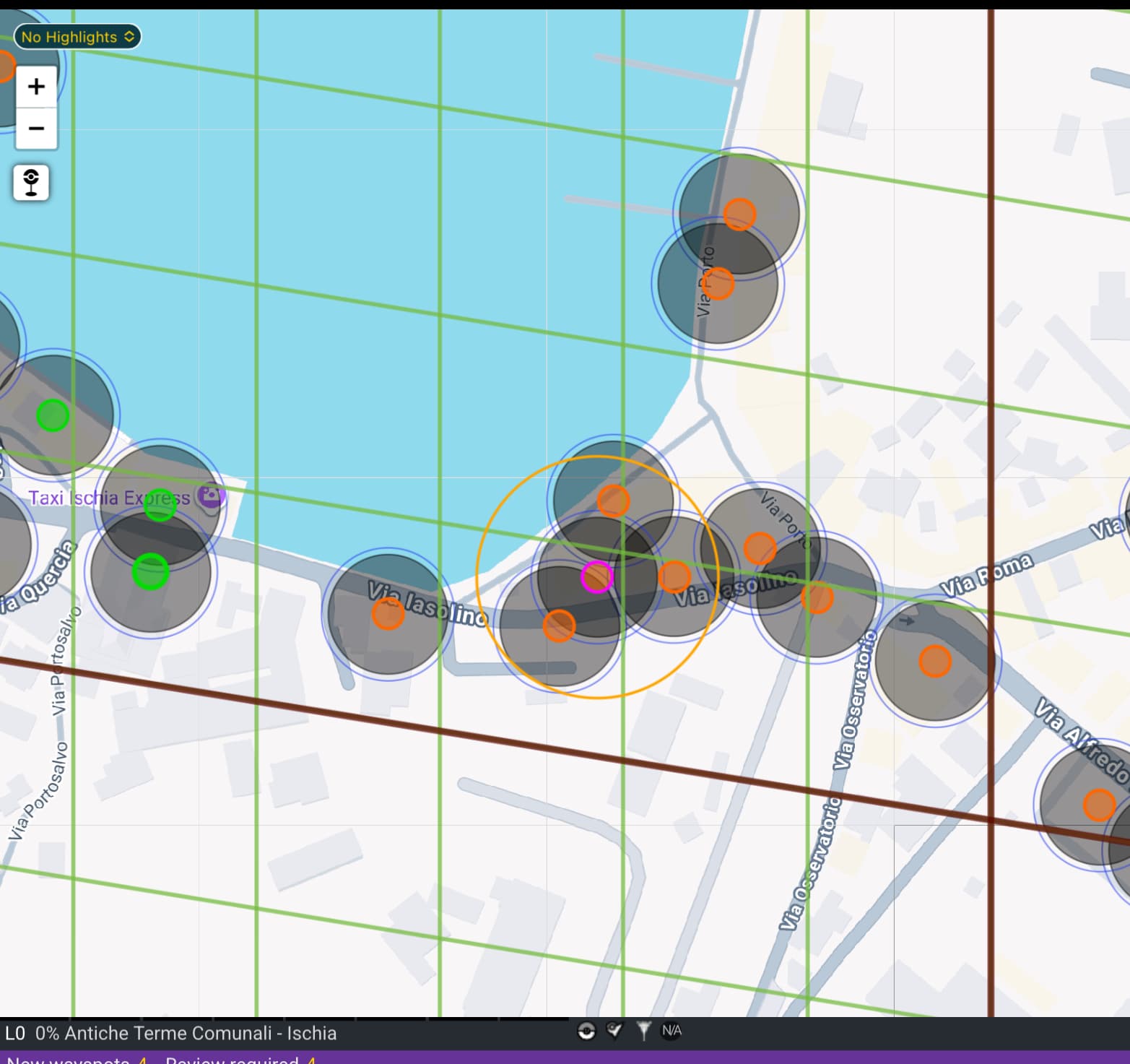Select the orange marker below Via Roma
The width and height of the screenshot is (1130, 1064).
935,661
